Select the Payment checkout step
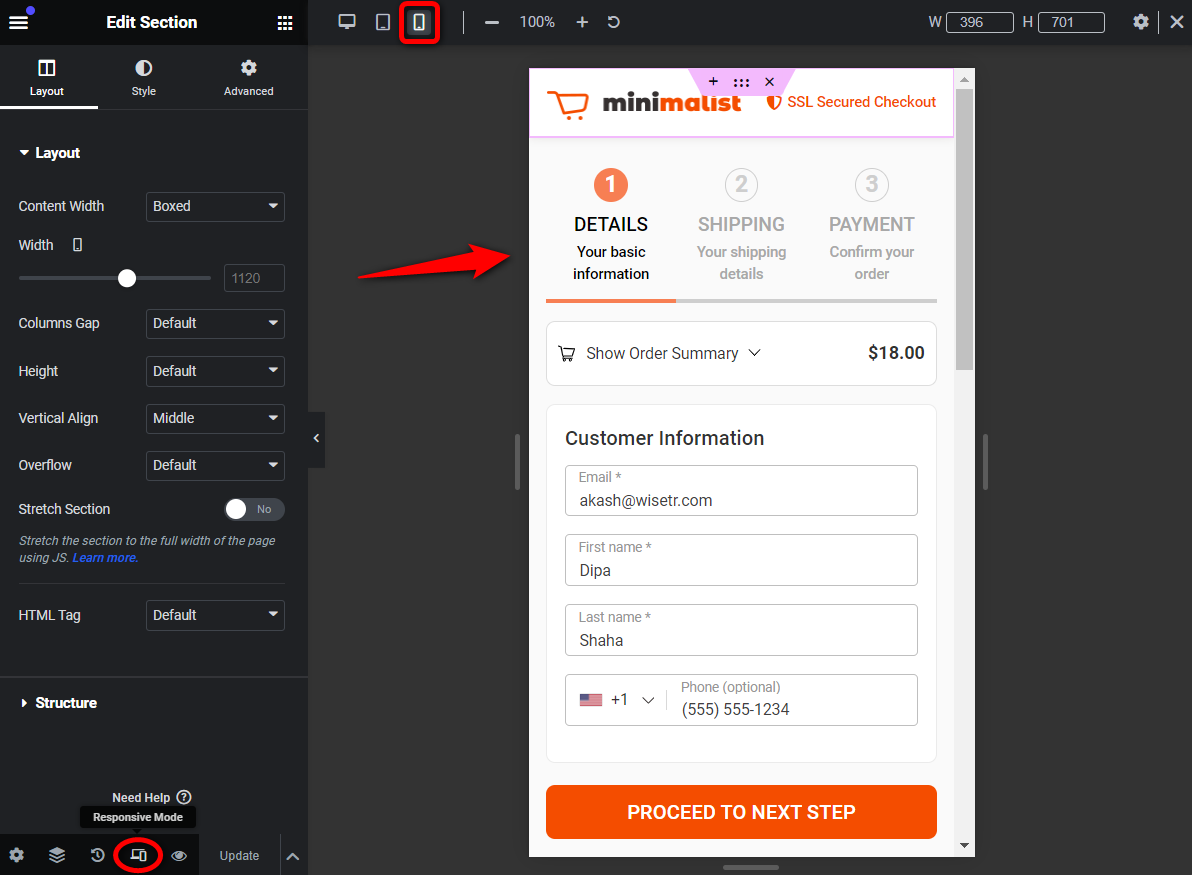This screenshot has width=1192, height=875. point(872,226)
